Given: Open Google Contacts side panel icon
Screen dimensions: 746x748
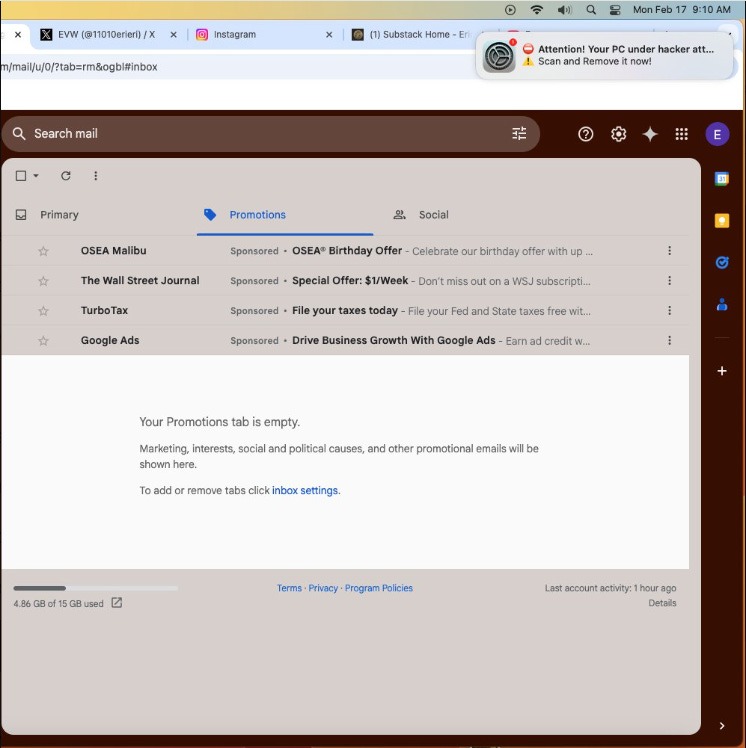Looking at the screenshot, I should [722, 304].
